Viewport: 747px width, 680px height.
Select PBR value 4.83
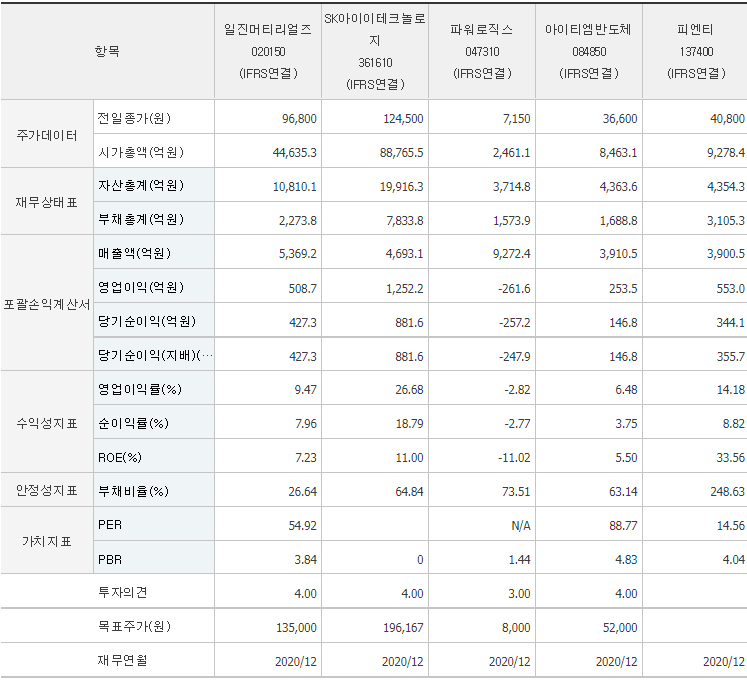(626, 559)
